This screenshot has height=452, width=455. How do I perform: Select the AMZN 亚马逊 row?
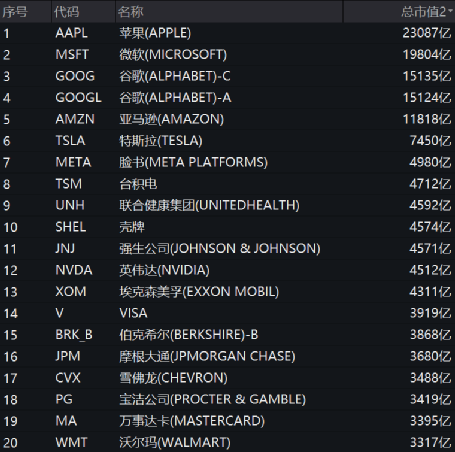tap(227, 119)
